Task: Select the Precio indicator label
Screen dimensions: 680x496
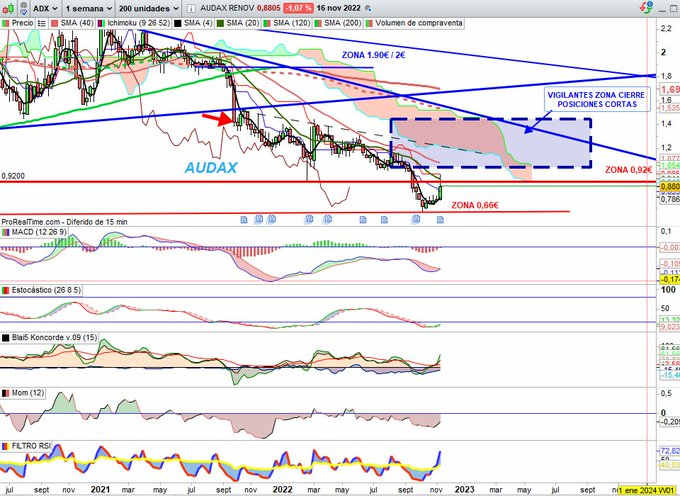Action: coord(22,23)
